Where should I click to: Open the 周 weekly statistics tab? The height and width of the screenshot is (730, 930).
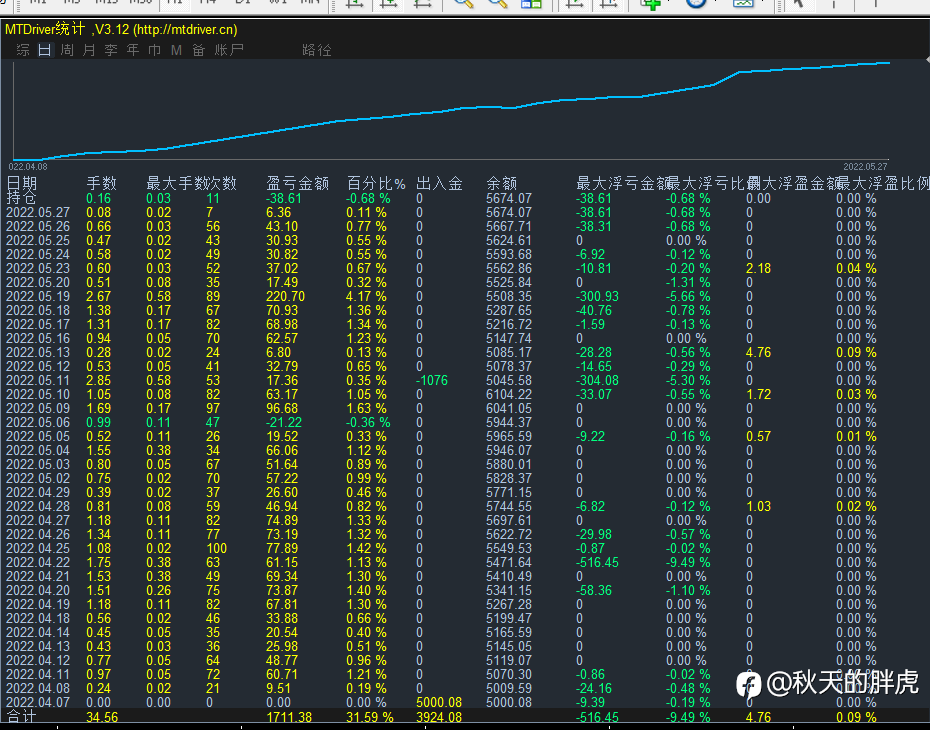click(67, 50)
